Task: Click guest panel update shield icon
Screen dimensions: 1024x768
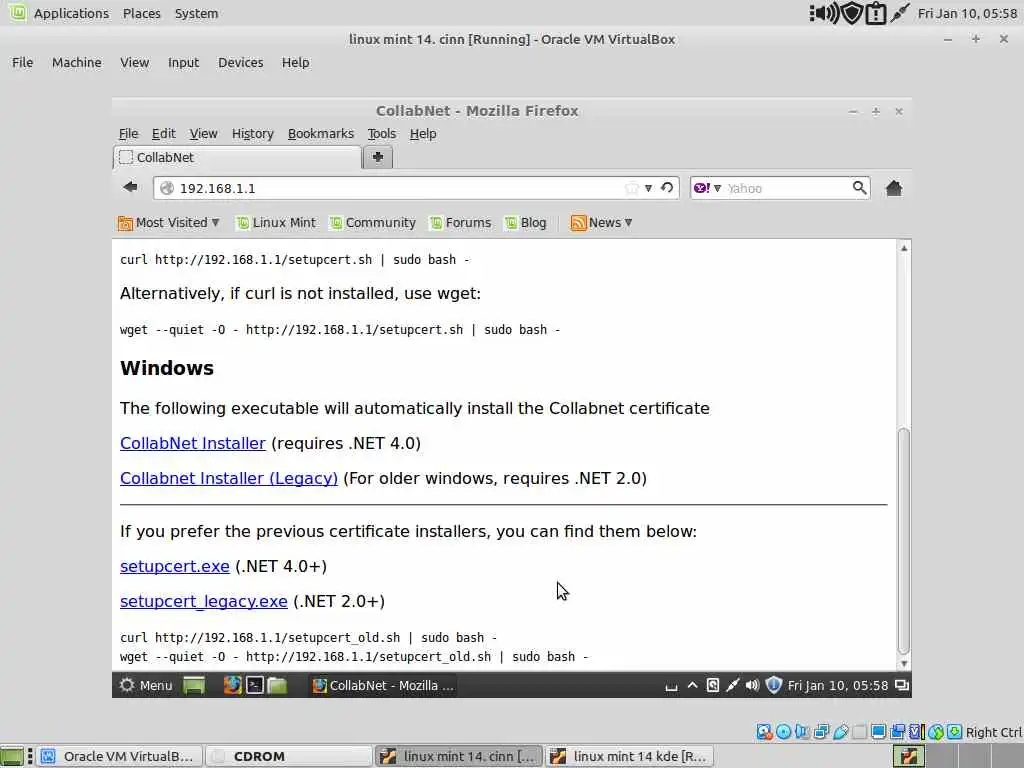Action: 773,685
